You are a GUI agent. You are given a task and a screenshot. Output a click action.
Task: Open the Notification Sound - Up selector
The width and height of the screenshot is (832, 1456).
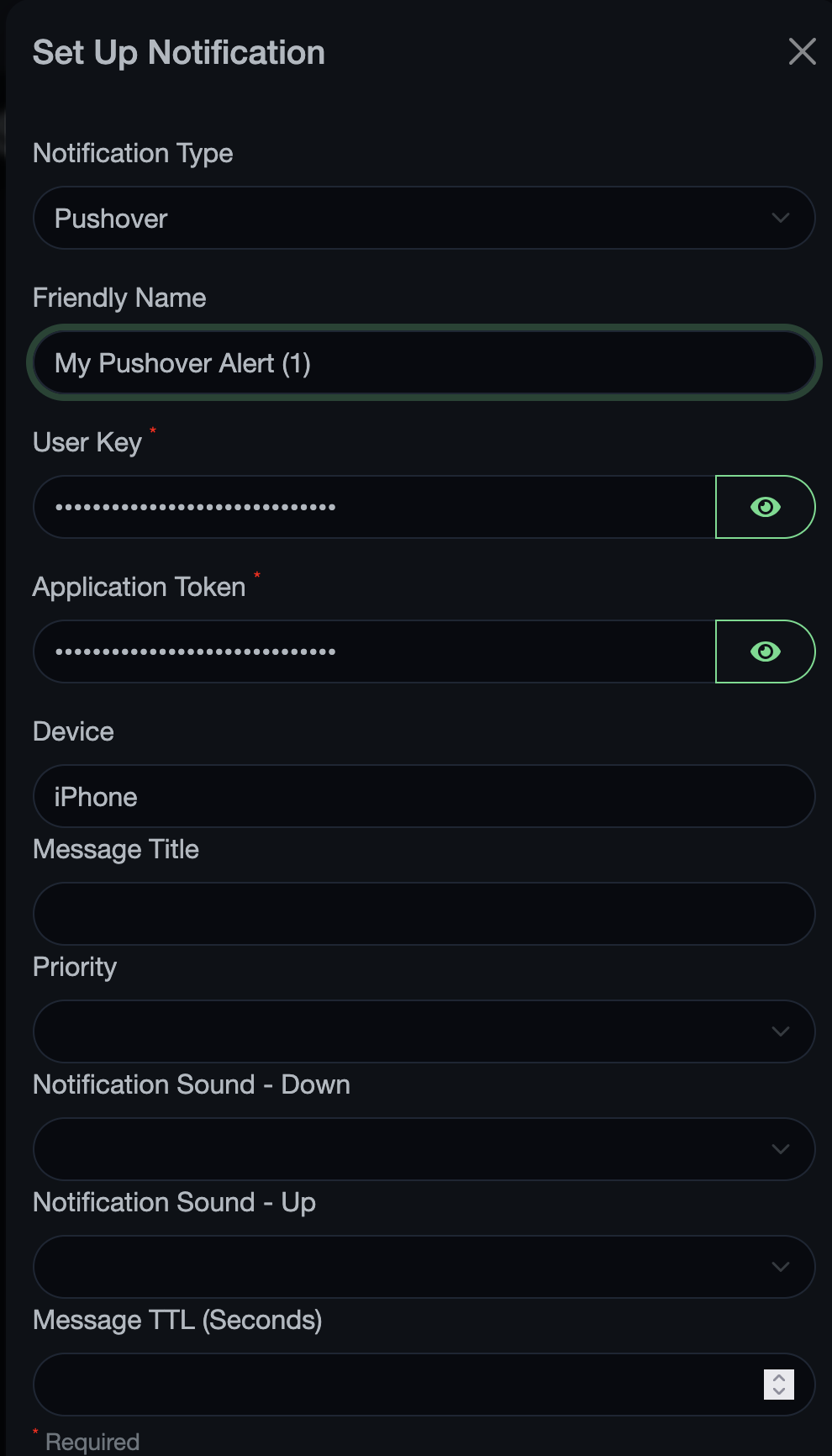424,1267
